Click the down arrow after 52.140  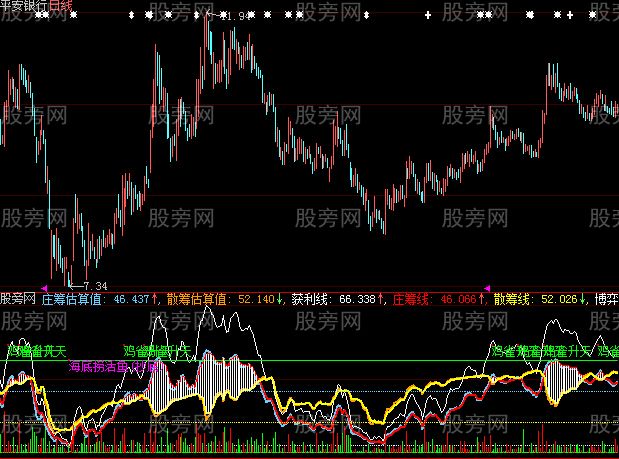277,299
